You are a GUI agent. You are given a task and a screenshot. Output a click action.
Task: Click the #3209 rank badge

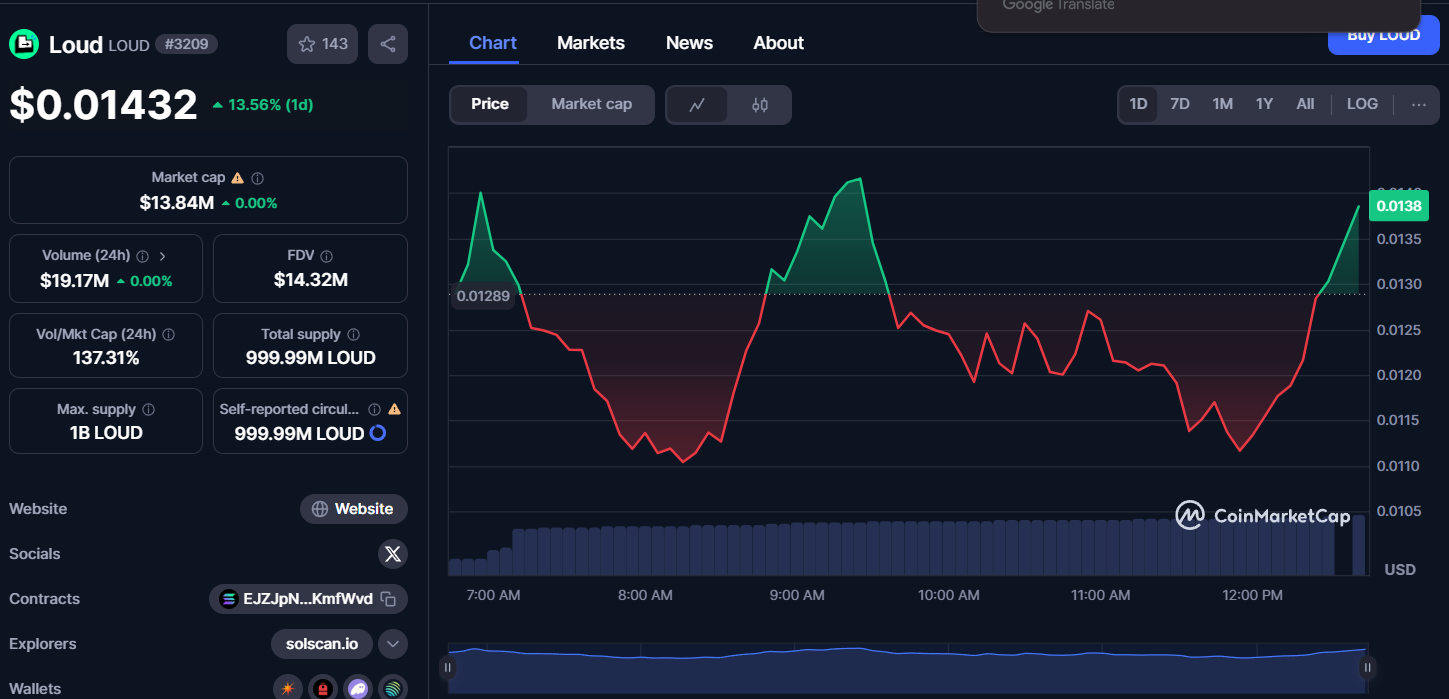[x=186, y=44]
